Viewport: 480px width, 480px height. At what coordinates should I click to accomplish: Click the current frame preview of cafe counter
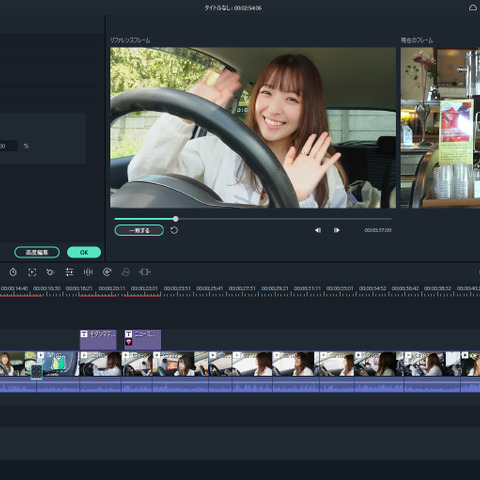pos(440,128)
